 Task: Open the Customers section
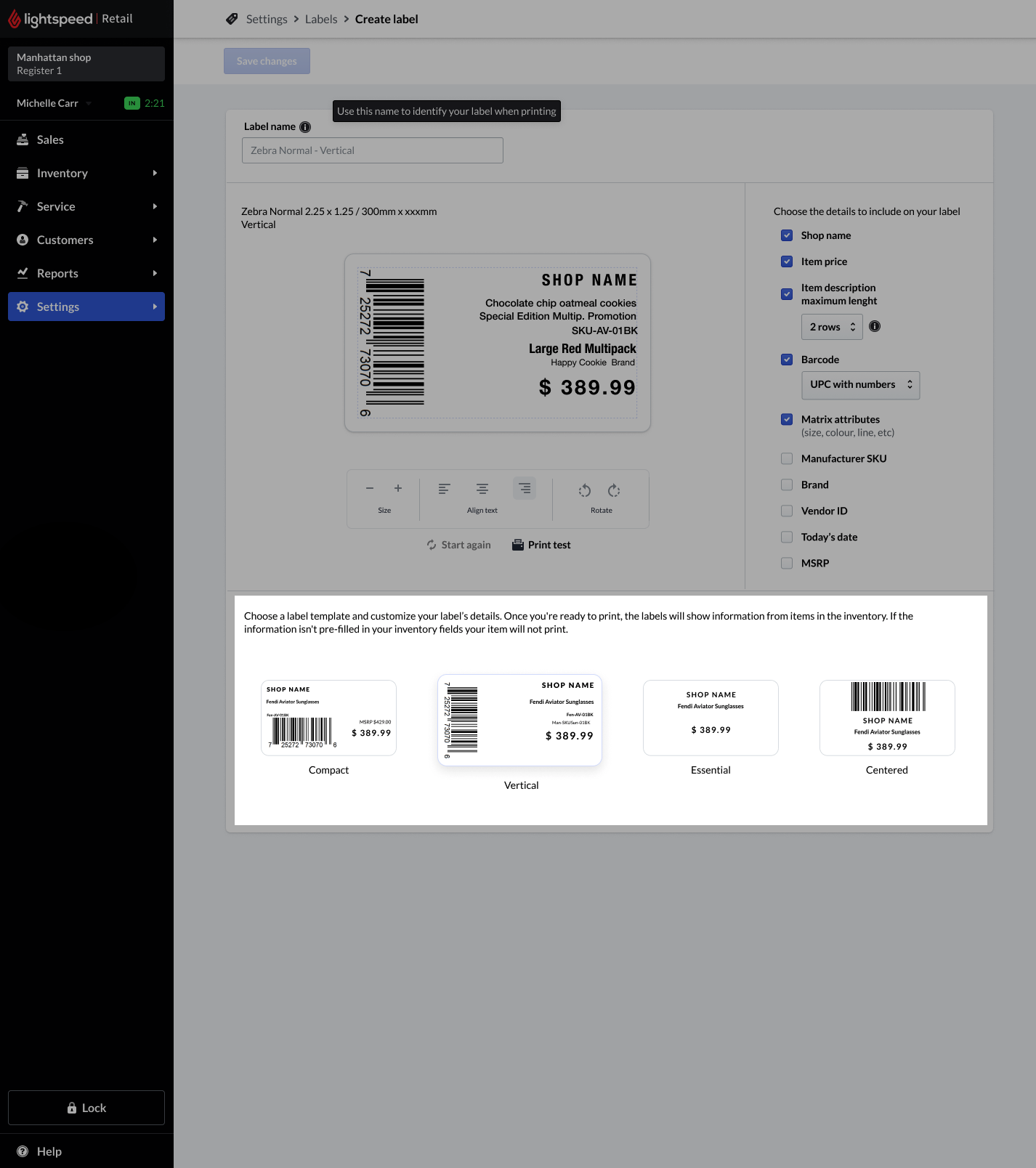[86, 240]
